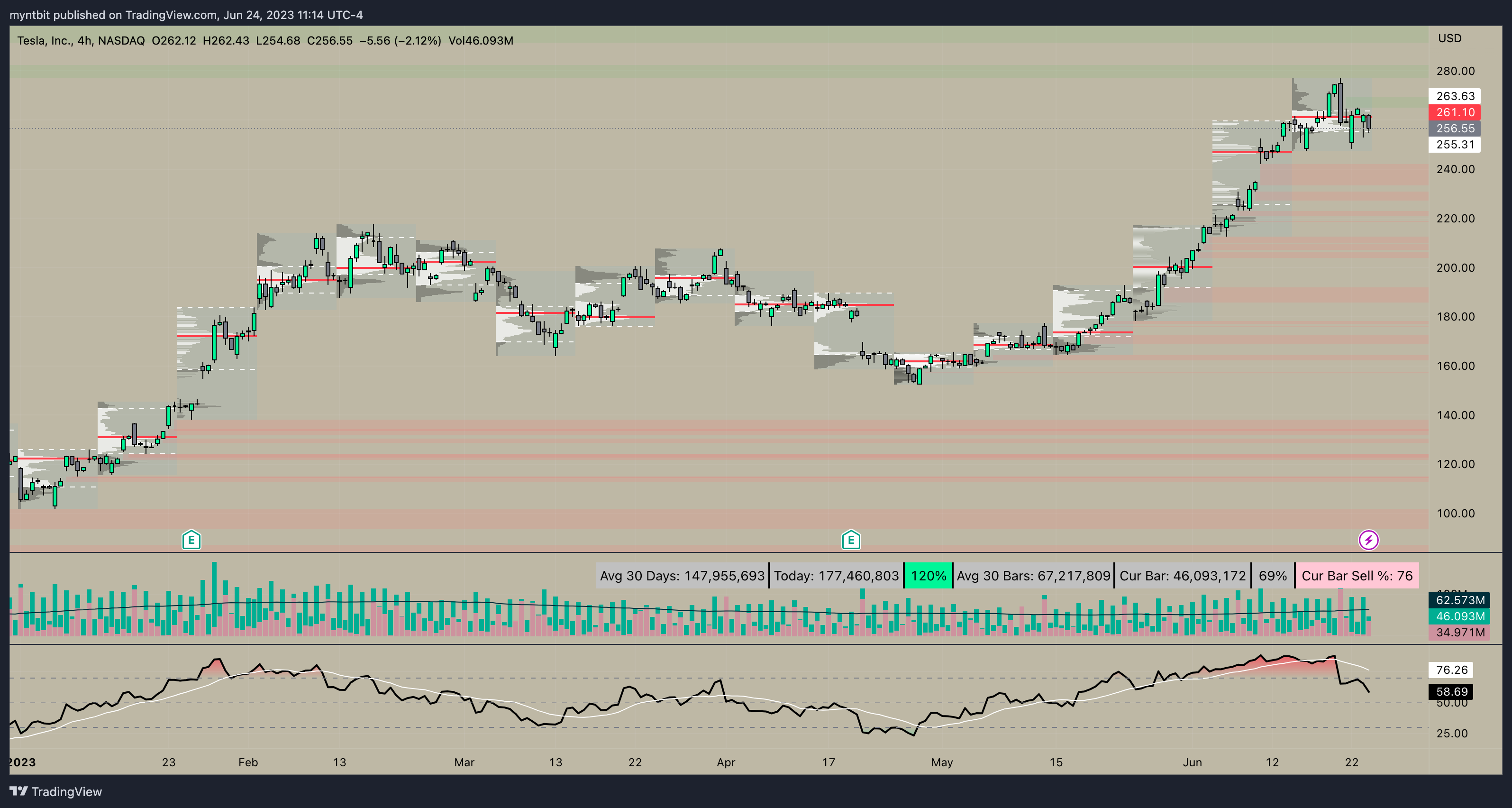Click the red 261.10 price label
The height and width of the screenshot is (808, 1512).
coord(1455,112)
